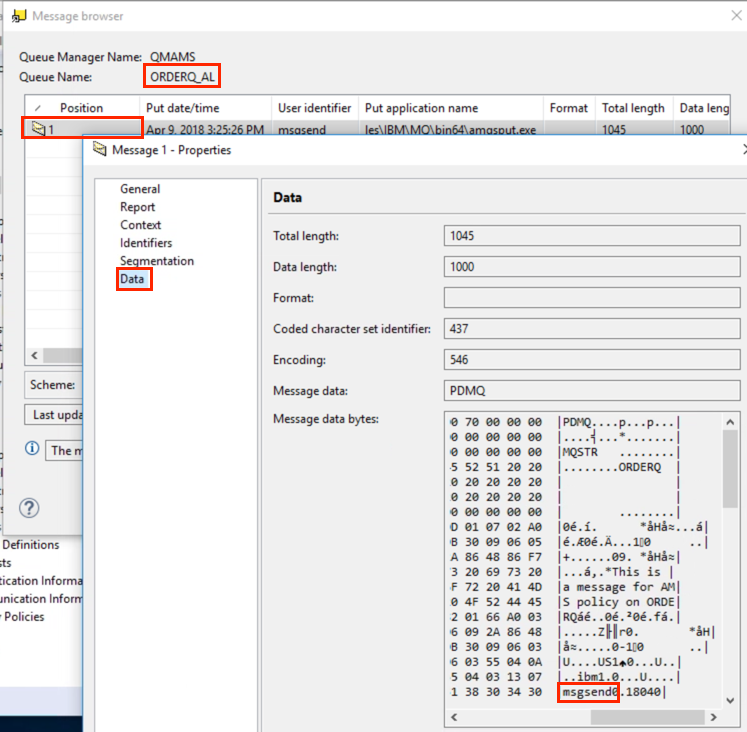747x732 pixels.
Task: Click the Apr 9, 2018 put date cell
Action: pyautogui.click(x=205, y=129)
